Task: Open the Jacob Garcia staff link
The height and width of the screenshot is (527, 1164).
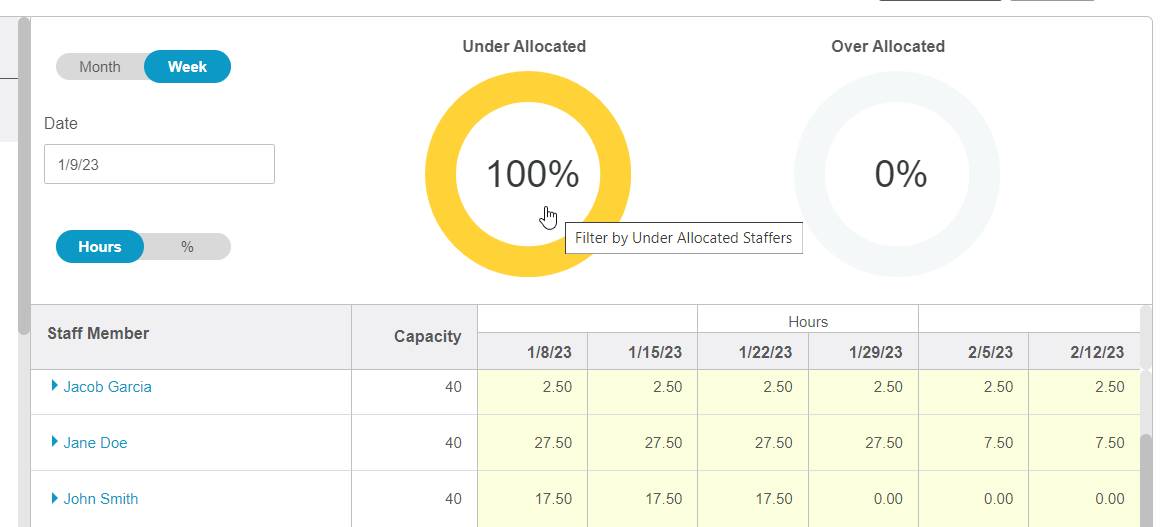Action: point(108,387)
